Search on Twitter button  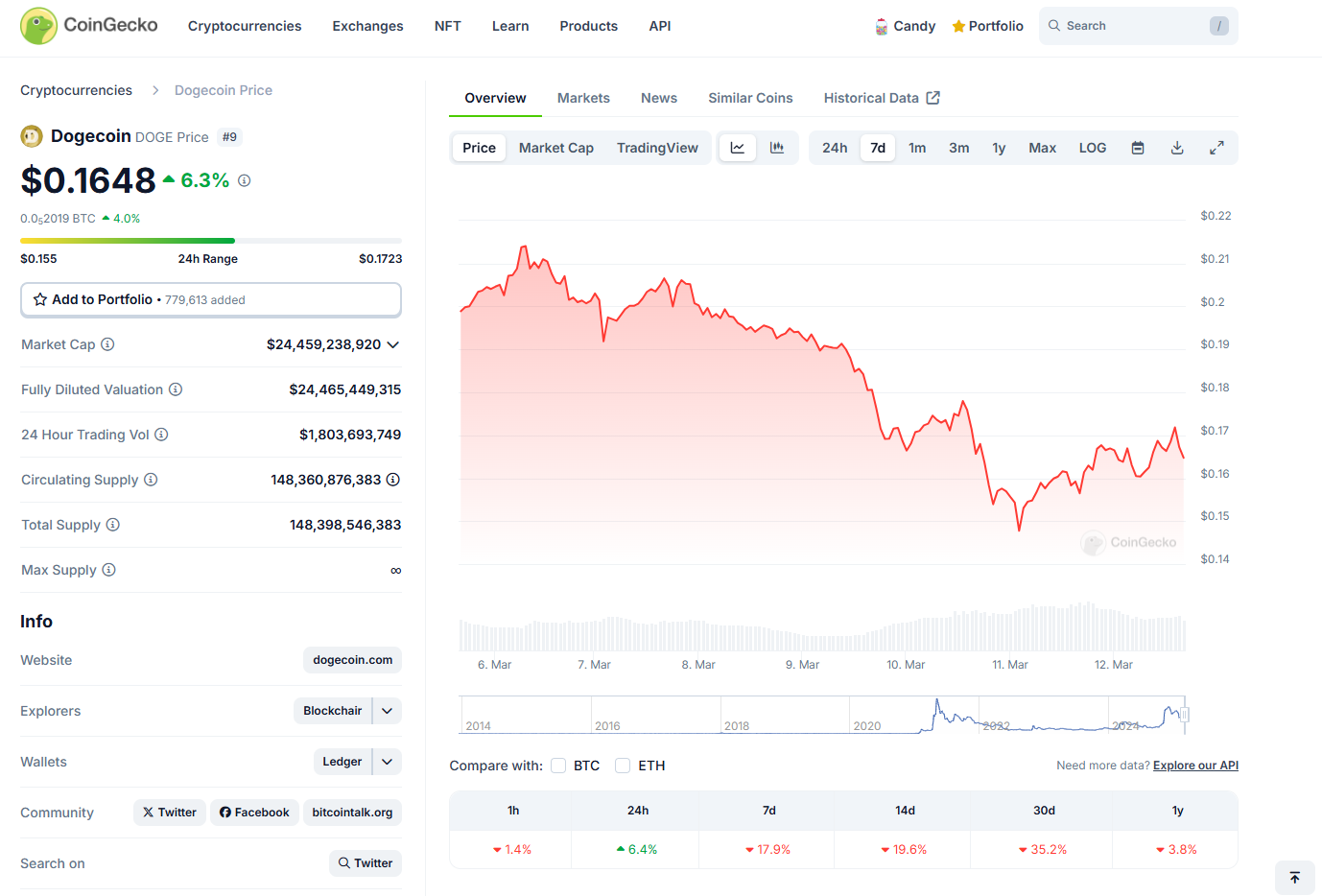coord(366,863)
